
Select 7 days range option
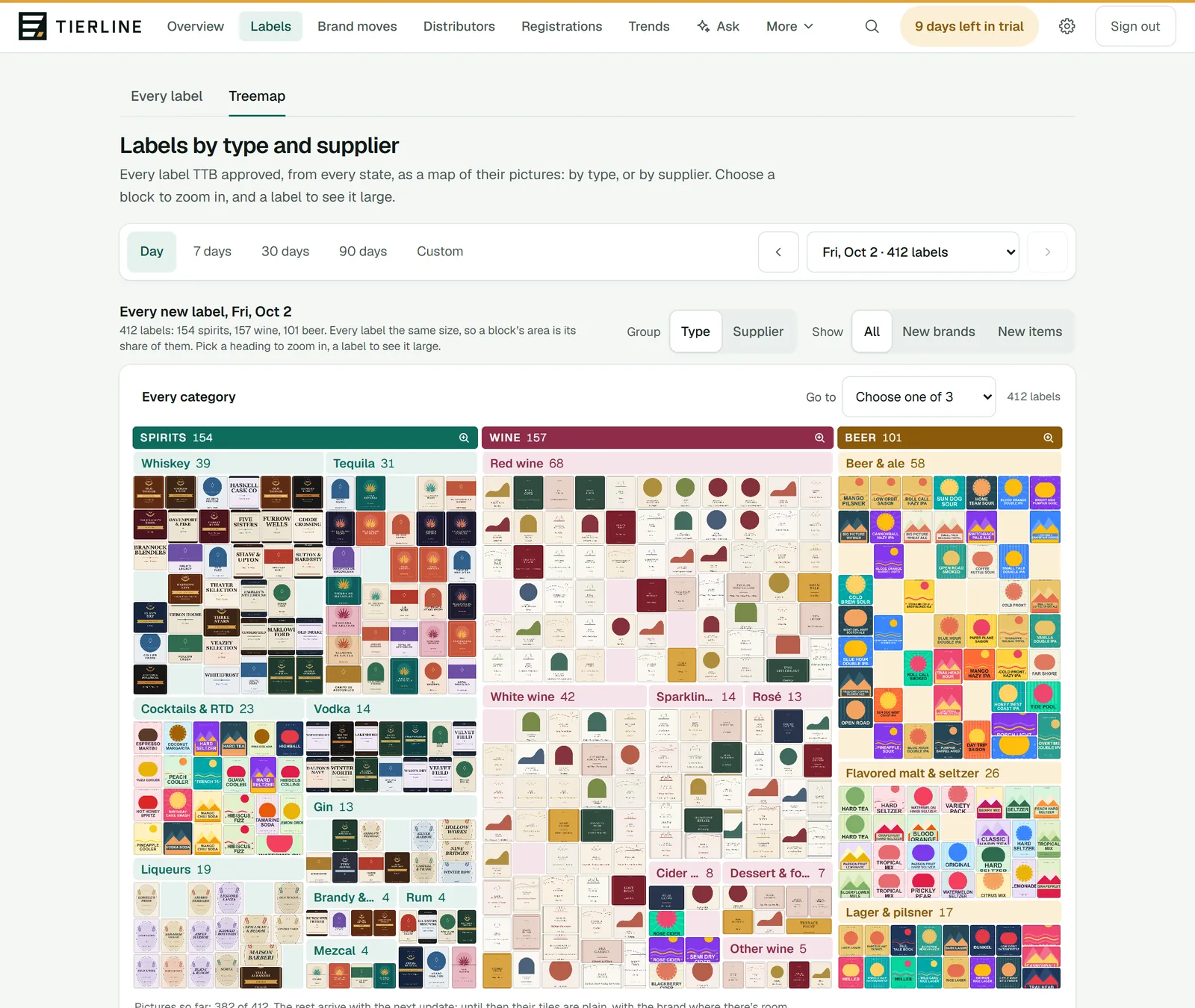[212, 252]
